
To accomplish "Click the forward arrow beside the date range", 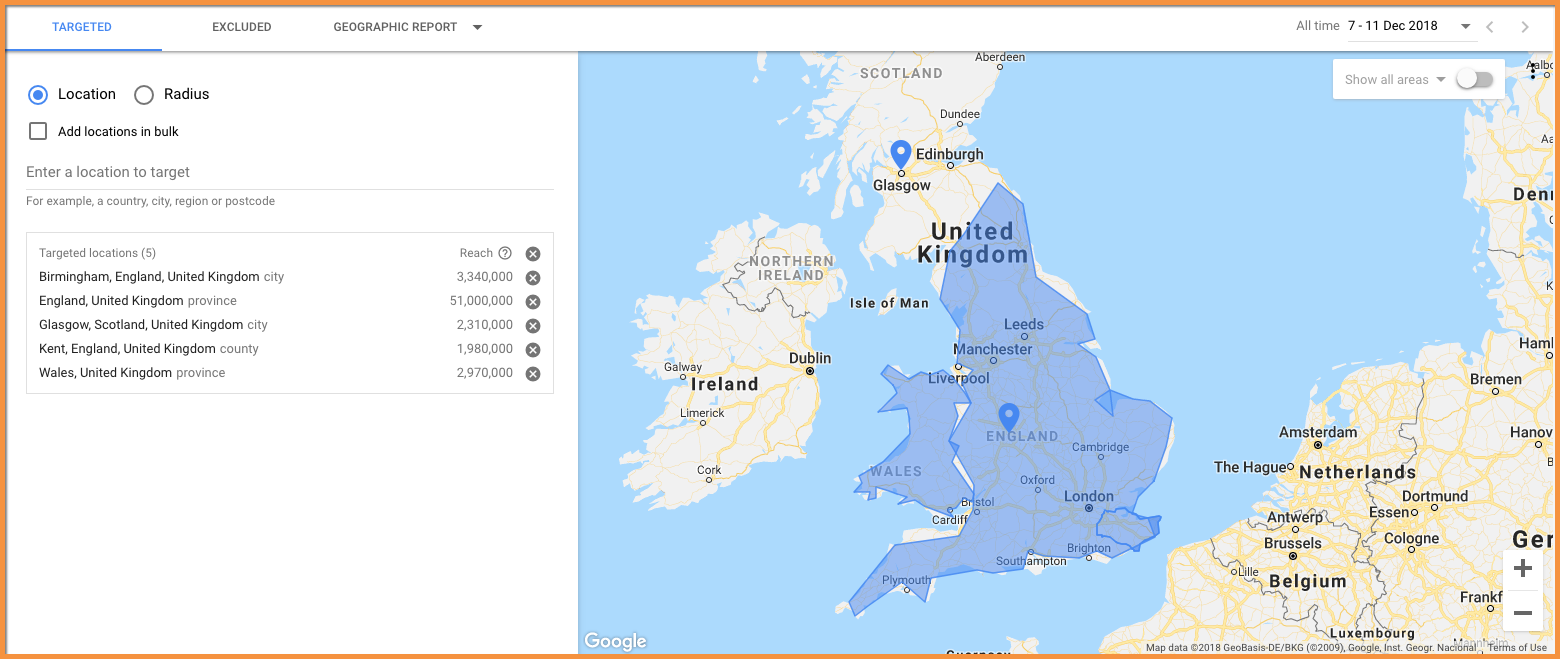I will pos(1524,26).
